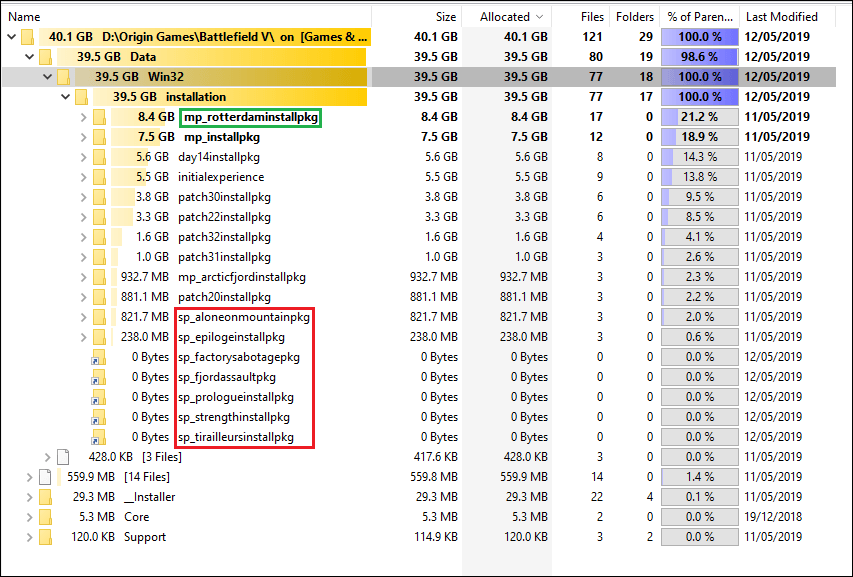Click the 21.2 % parent percentage bar
Viewport: 853px width, 577px height.
(x=700, y=117)
